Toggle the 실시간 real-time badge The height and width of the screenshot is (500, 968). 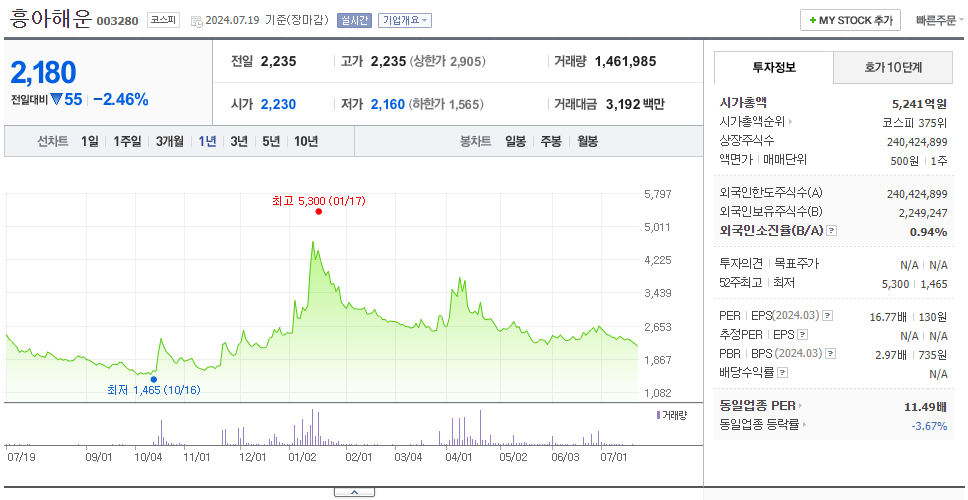pyautogui.click(x=354, y=20)
